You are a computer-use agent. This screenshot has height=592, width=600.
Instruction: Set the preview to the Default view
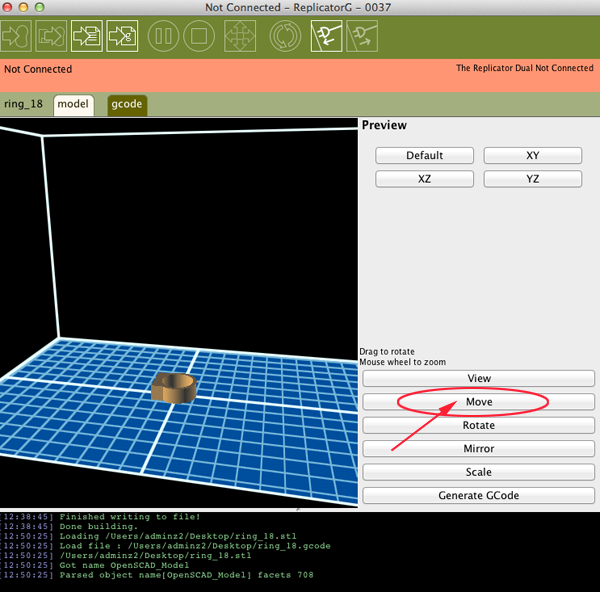coord(424,155)
